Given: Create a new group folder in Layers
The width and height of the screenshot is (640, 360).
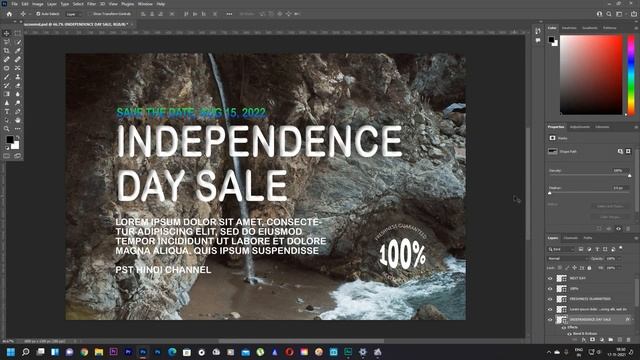Looking at the screenshot, I should (611, 340).
